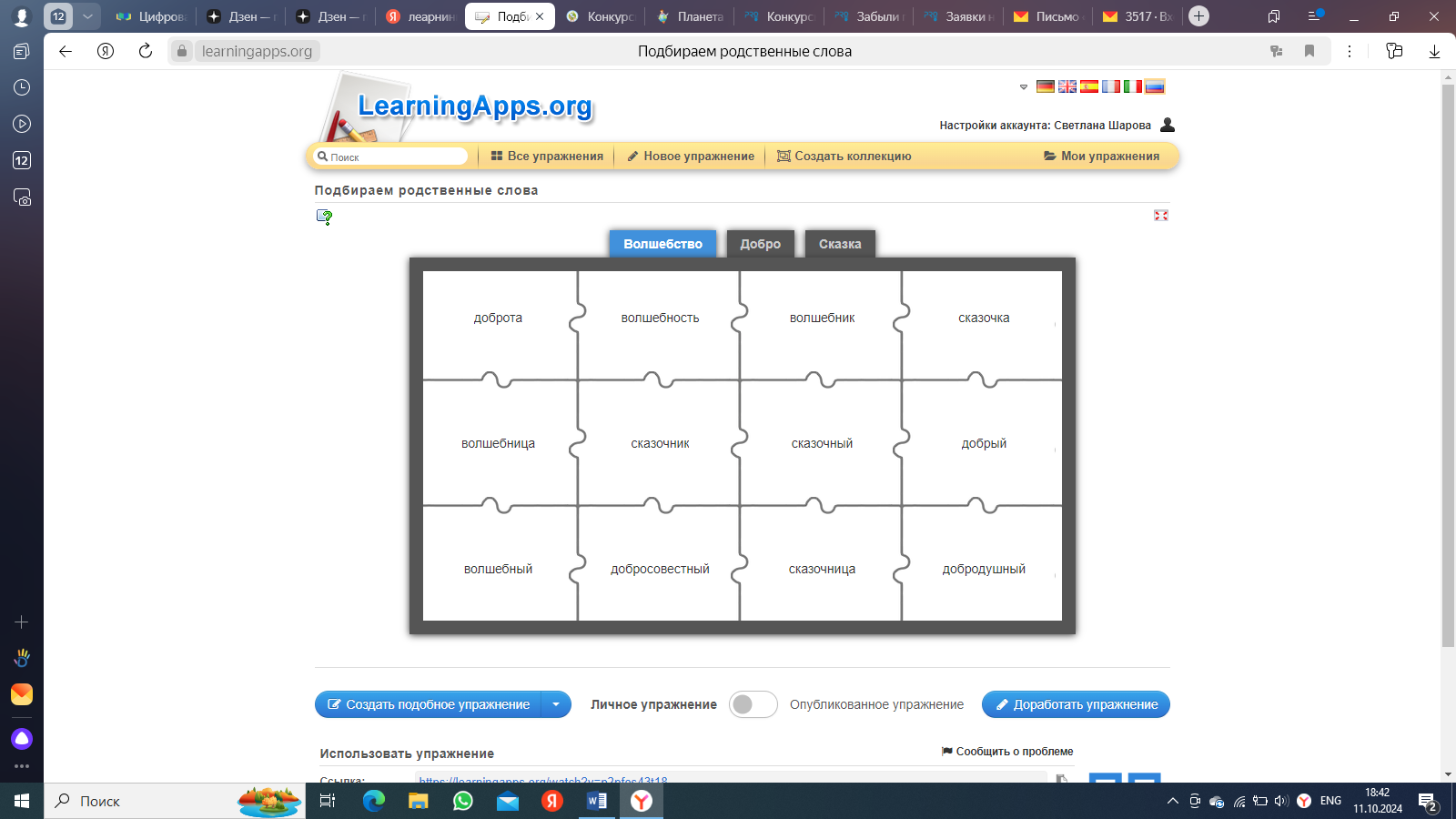Open WhatsApp from the taskbar
1456x819 pixels.
pyautogui.click(x=463, y=801)
